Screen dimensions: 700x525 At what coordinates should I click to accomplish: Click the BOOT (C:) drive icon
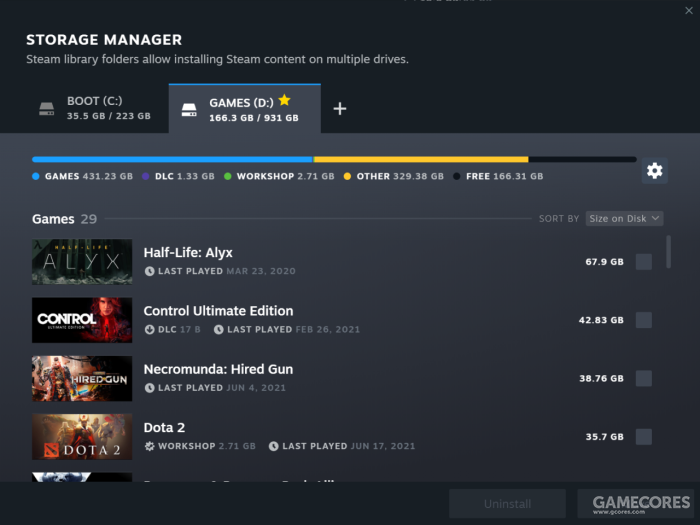[46, 109]
